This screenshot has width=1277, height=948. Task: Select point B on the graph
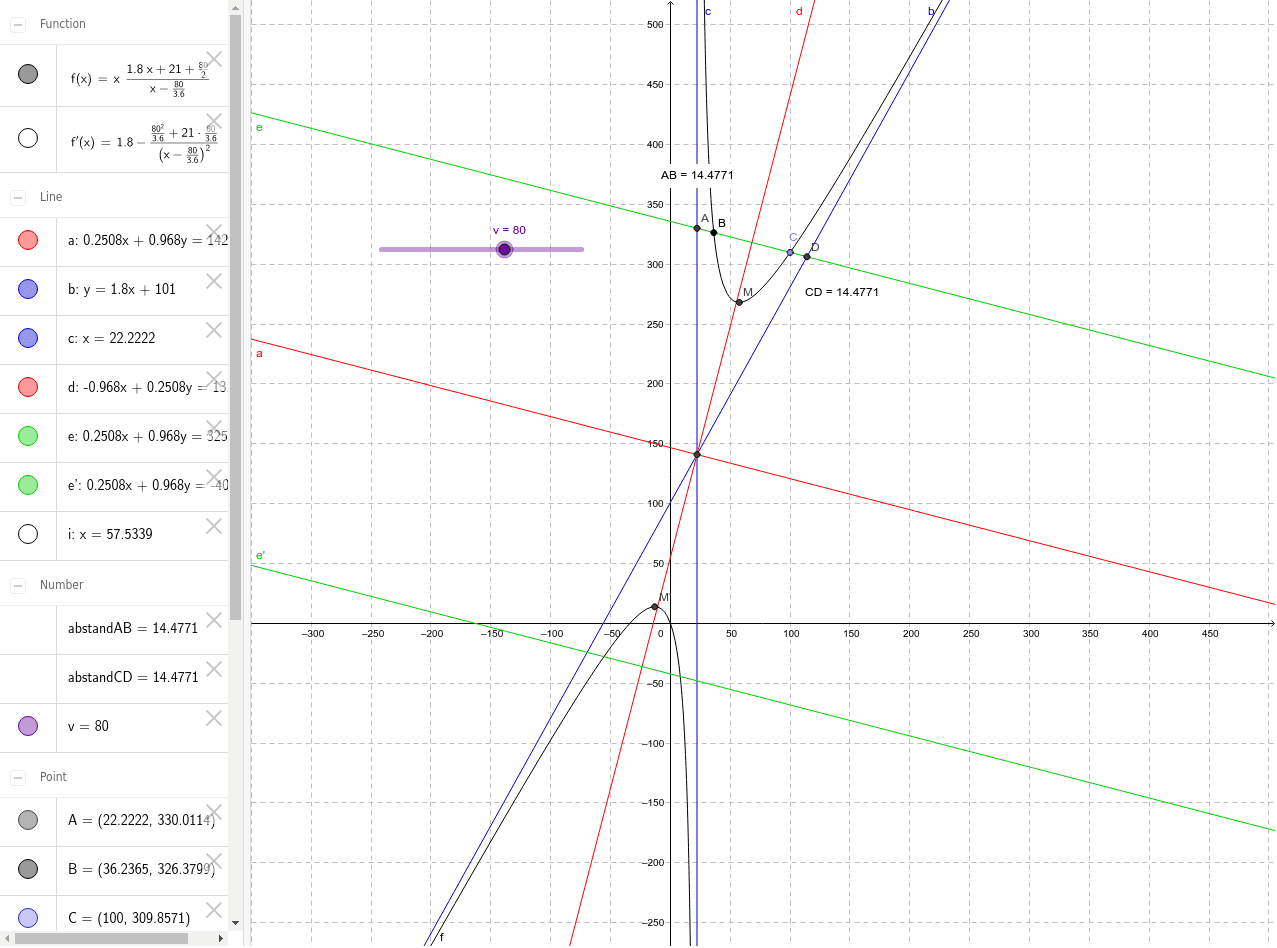pyautogui.click(x=714, y=233)
